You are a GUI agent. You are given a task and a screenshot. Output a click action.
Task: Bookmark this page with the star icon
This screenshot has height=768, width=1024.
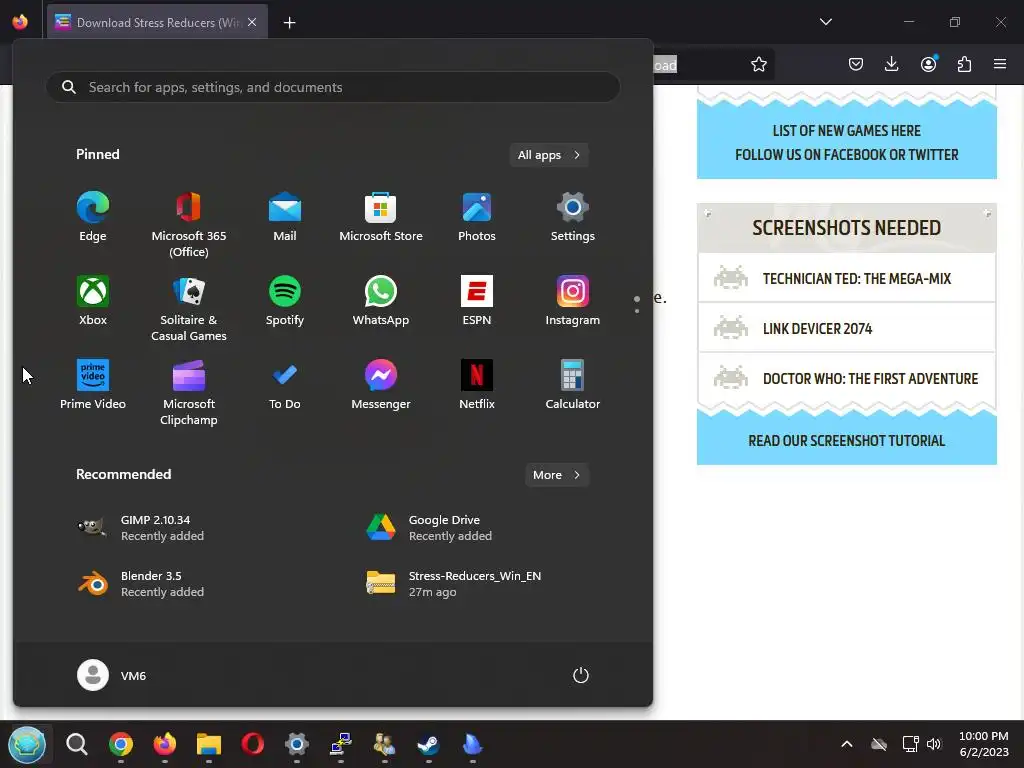(758, 64)
